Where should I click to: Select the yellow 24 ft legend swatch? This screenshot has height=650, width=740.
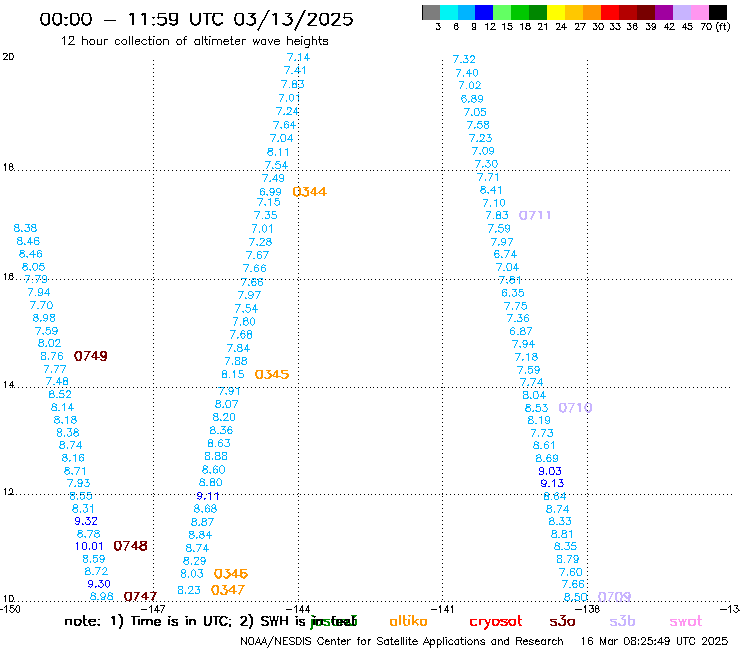pos(556,12)
